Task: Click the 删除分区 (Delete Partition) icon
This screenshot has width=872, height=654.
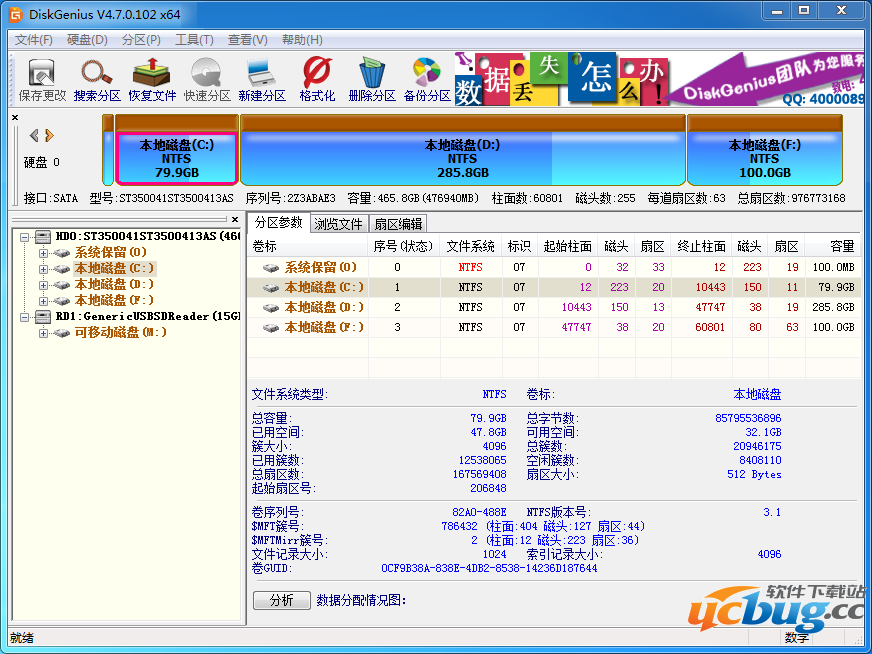Action: [370, 75]
